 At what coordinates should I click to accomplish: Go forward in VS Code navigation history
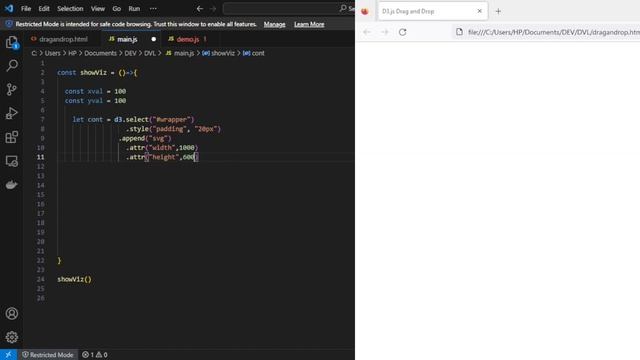tap(213, 9)
